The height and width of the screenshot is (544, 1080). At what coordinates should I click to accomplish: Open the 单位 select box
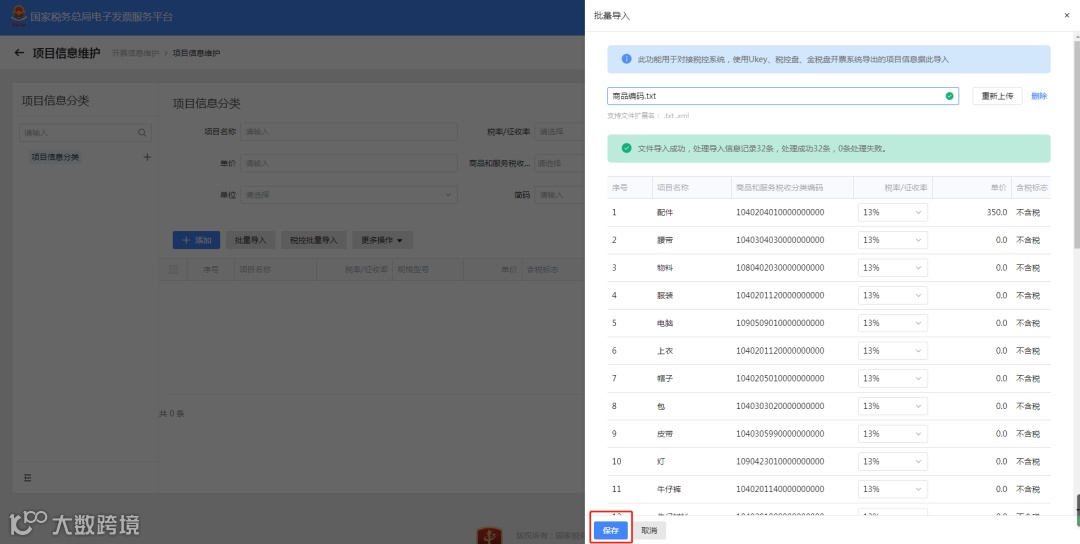pyautogui.click(x=349, y=195)
